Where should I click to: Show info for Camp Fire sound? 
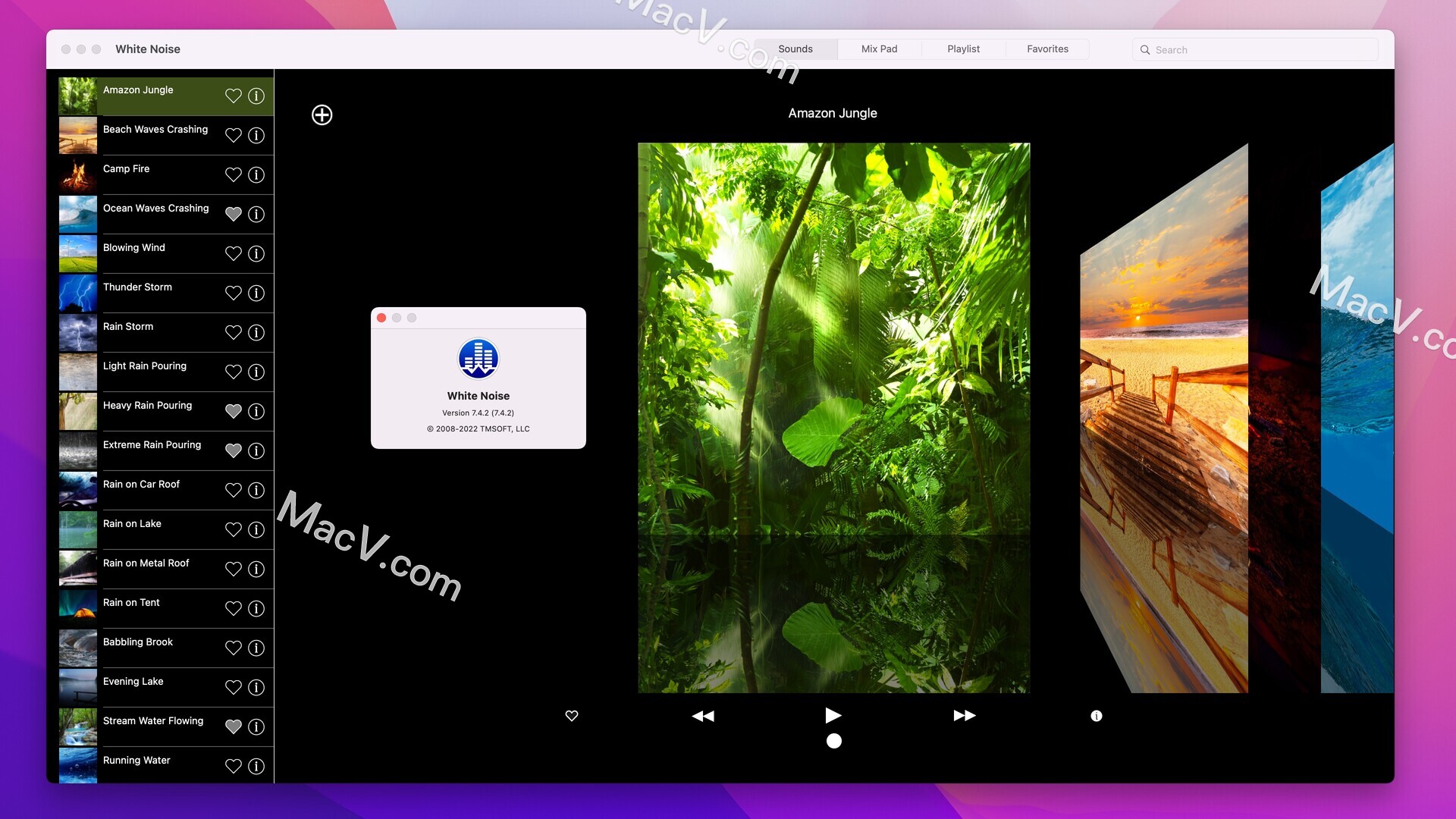point(256,175)
